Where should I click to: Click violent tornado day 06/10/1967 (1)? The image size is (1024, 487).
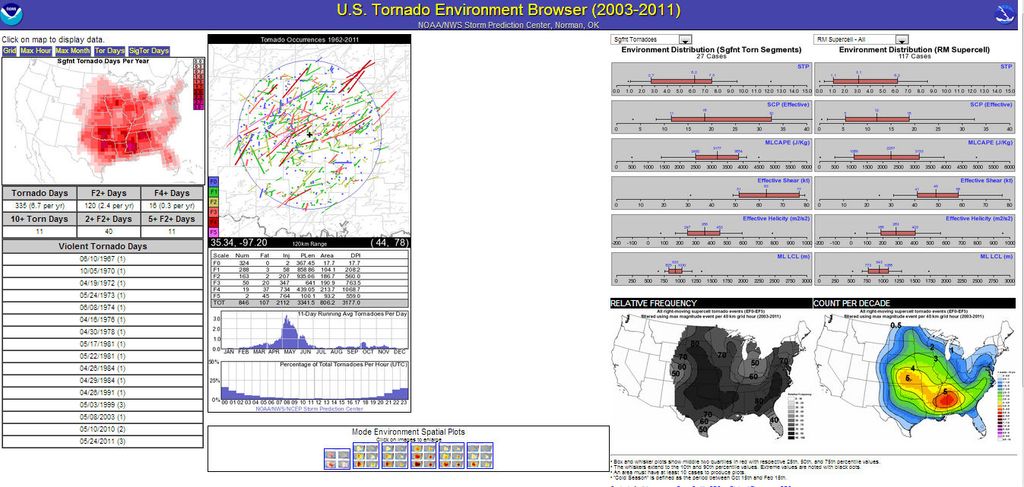[x=103, y=260]
